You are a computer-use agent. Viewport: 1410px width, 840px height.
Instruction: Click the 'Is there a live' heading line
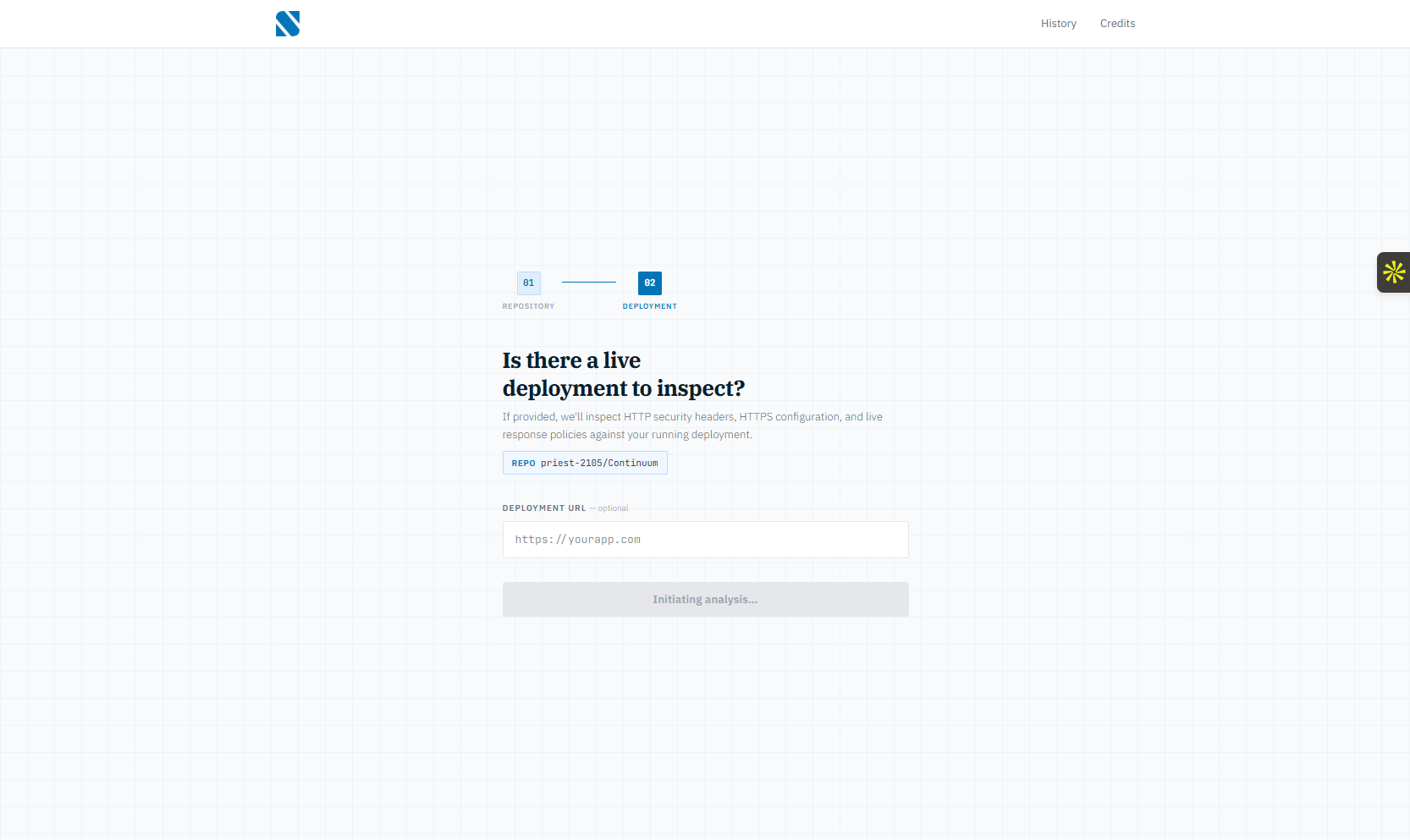[x=571, y=360]
